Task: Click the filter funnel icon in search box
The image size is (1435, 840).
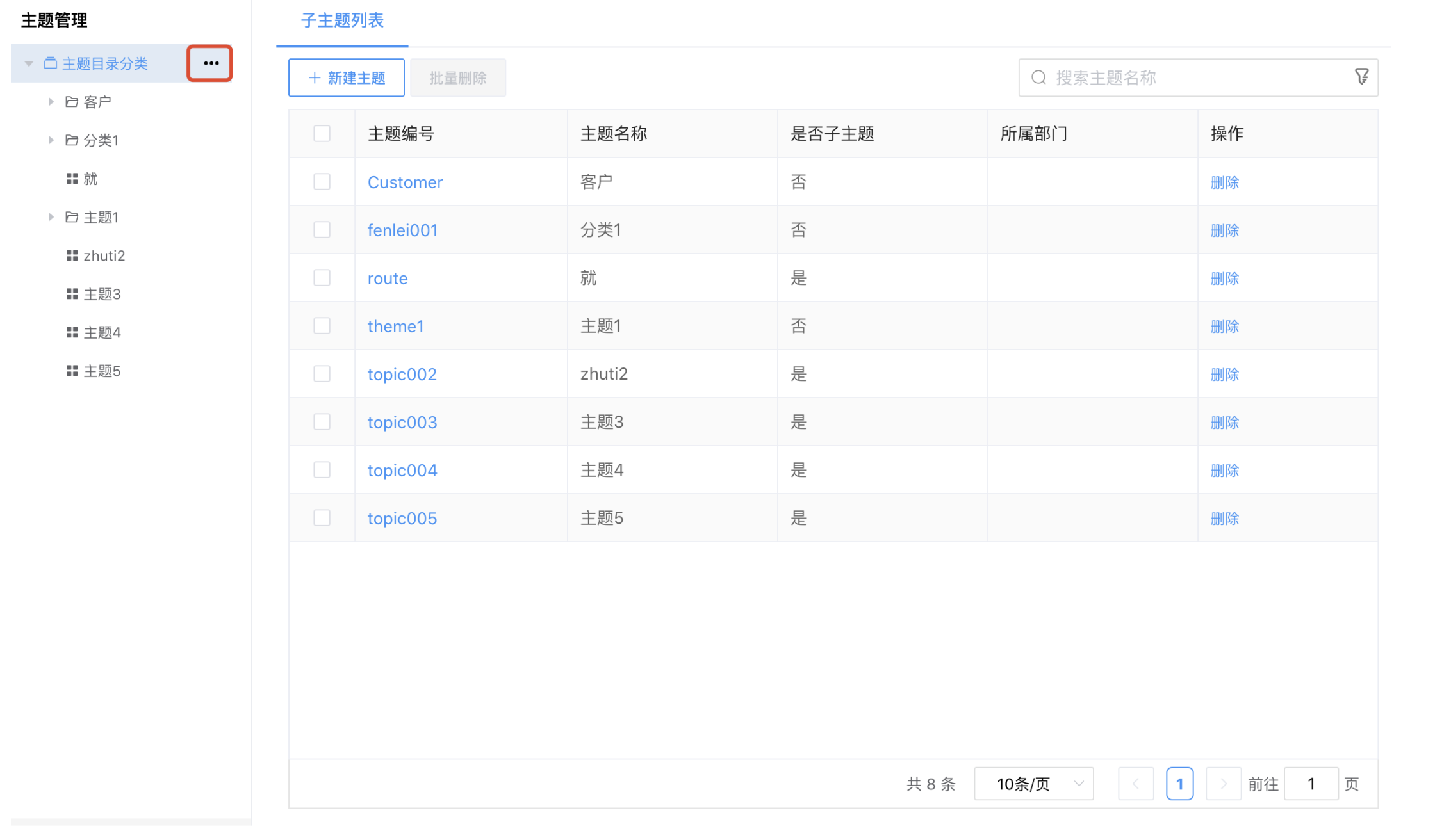Action: tap(1361, 77)
